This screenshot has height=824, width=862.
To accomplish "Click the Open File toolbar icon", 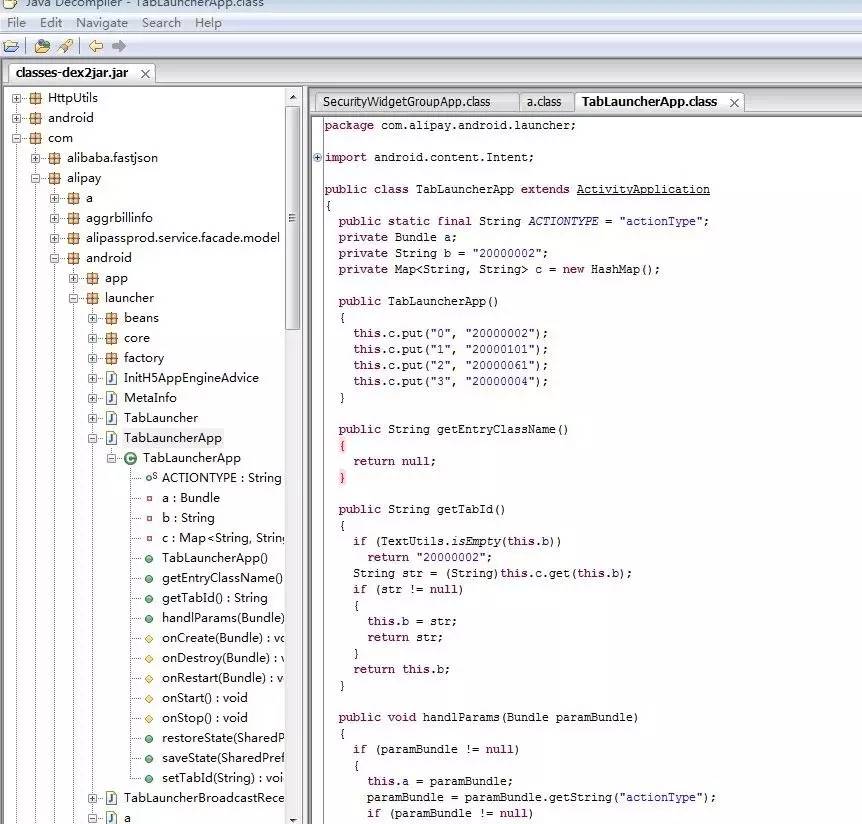I will [12, 46].
